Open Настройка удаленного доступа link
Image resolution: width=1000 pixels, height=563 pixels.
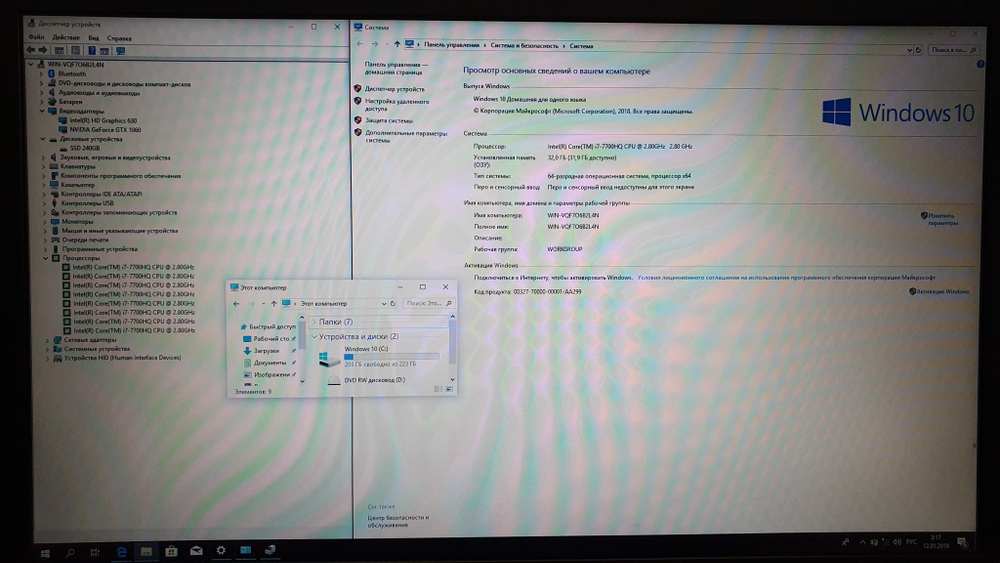pos(397,105)
